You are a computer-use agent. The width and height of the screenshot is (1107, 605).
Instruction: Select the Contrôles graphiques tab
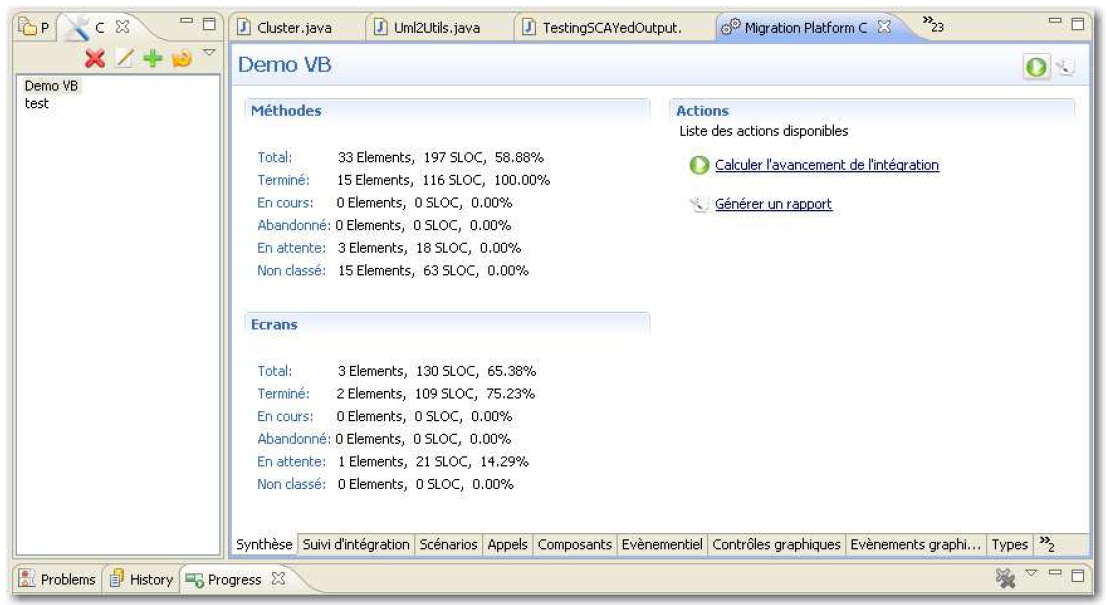[x=778, y=544]
